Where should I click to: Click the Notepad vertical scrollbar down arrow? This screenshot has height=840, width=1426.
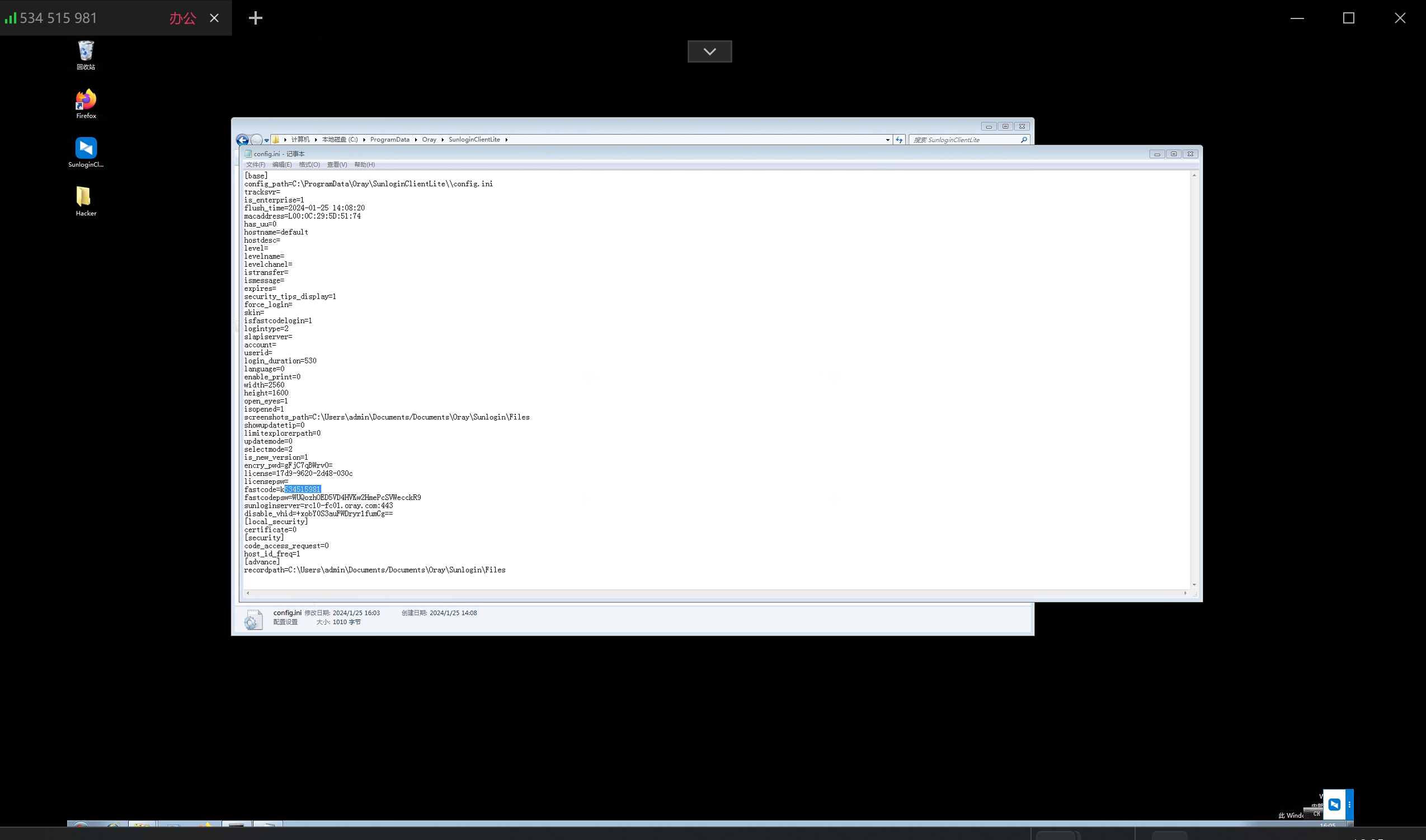click(x=1194, y=585)
